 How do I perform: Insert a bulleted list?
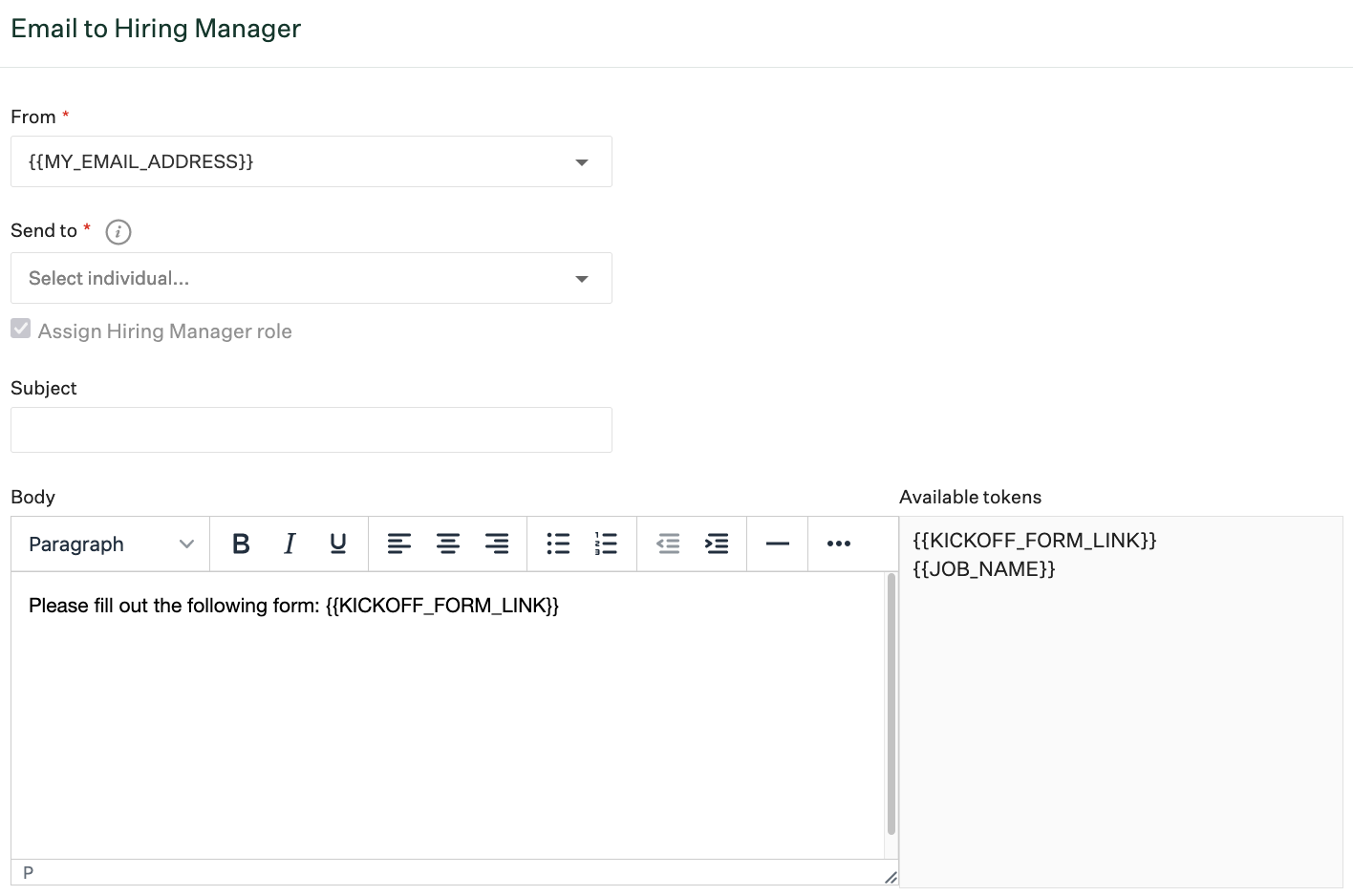(558, 544)
